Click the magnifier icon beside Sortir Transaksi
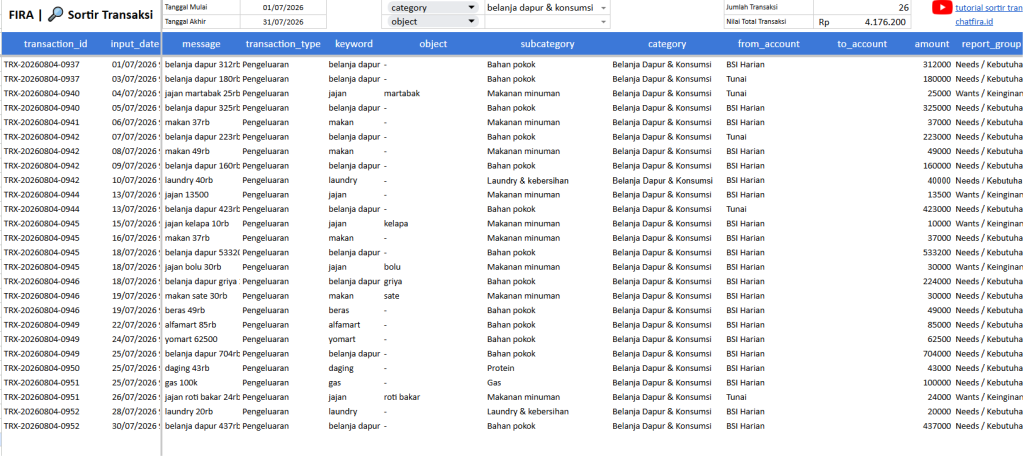The height and width of the screenshot is (464, 1024). click(56, 14)
